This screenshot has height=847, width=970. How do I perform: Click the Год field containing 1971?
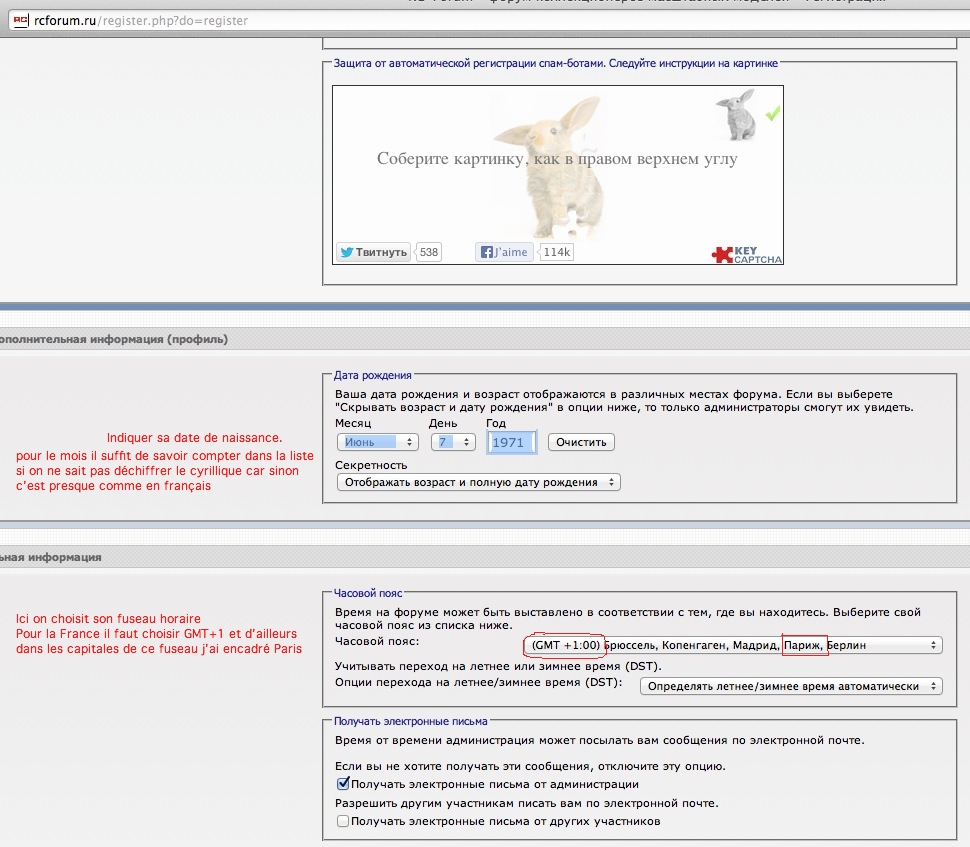[511, 442]
